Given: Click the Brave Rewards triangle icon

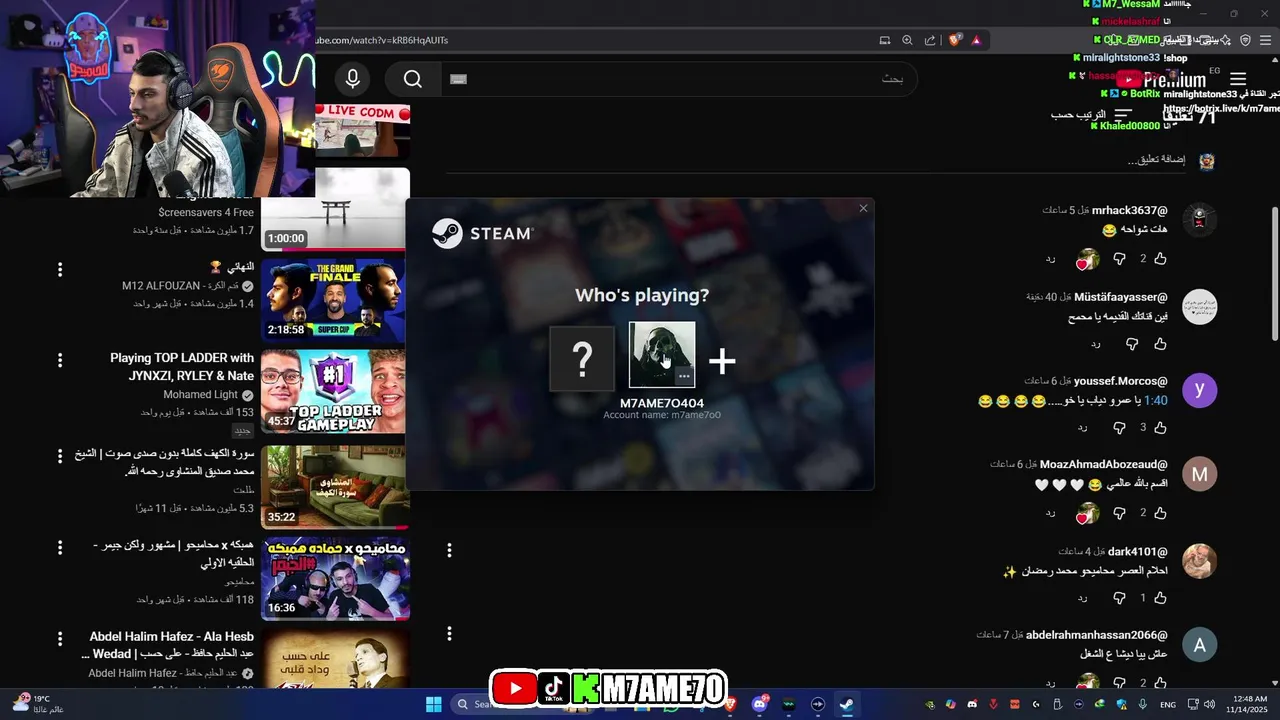Looking at the screenshot, I should (977, 40).
